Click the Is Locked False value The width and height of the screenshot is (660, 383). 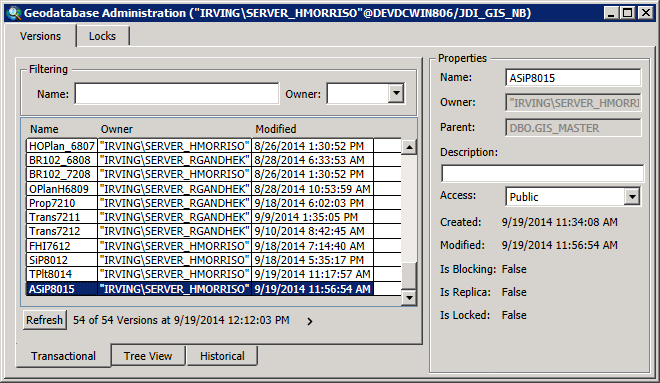pos(514,315)
